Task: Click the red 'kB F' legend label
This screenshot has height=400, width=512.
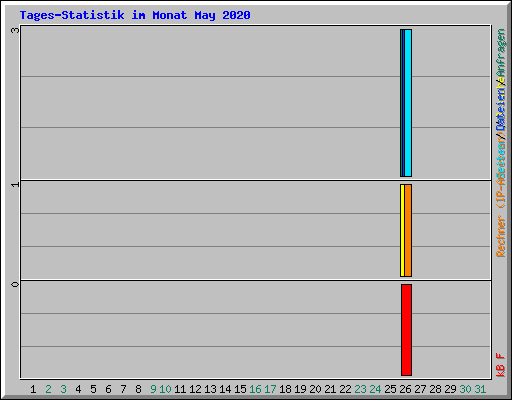Action: [x=501, y=365]
